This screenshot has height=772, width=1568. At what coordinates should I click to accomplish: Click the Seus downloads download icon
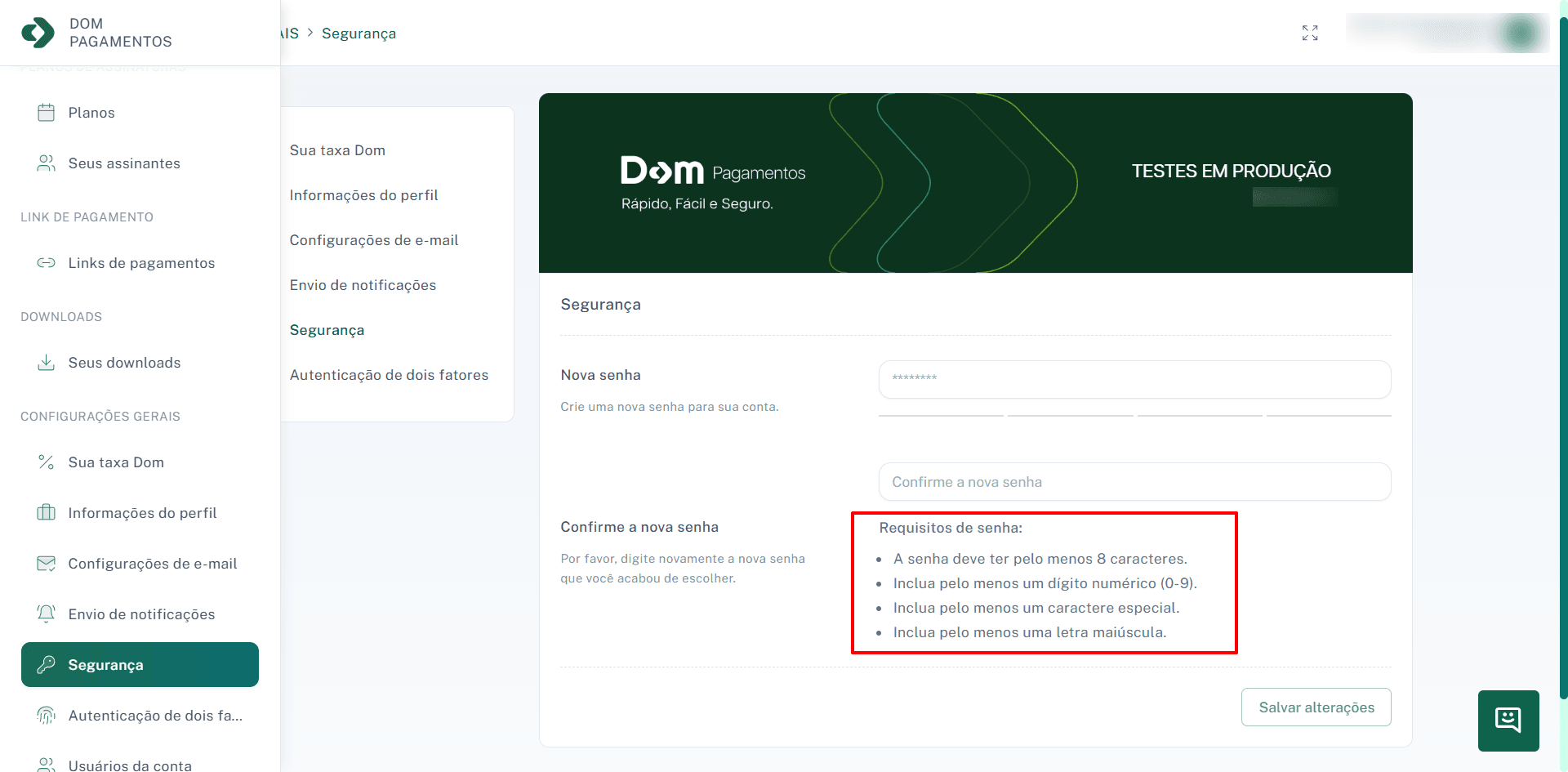47,362
